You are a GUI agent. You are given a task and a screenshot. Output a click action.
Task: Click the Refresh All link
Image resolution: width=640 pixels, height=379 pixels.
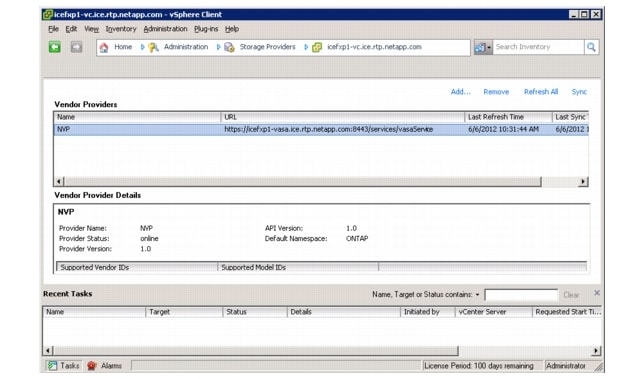(x=541, y=92)
